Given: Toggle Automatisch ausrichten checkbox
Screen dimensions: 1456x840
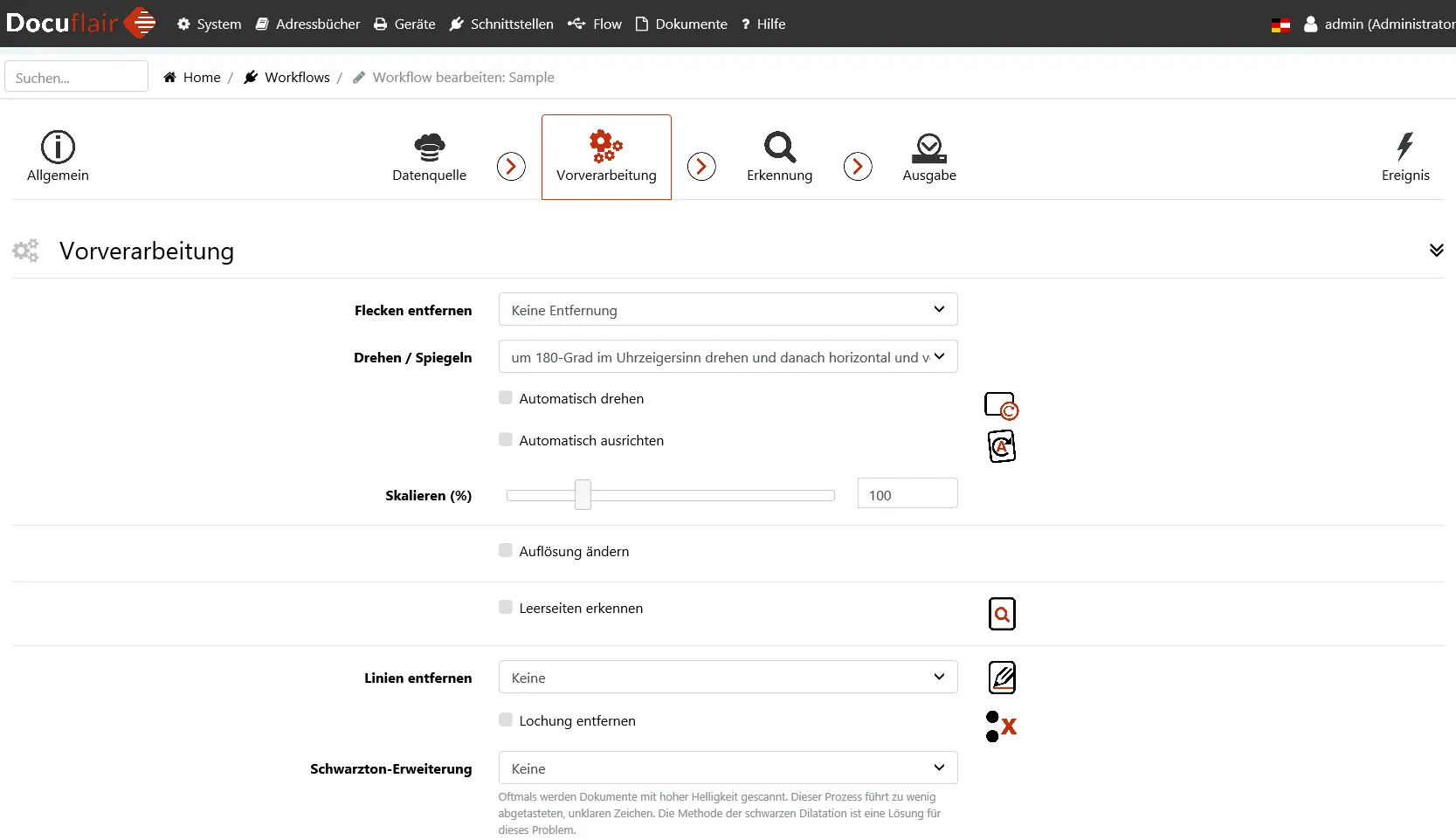Looking at the screenshot, I should pyautogui.click(x=506, y=440).
